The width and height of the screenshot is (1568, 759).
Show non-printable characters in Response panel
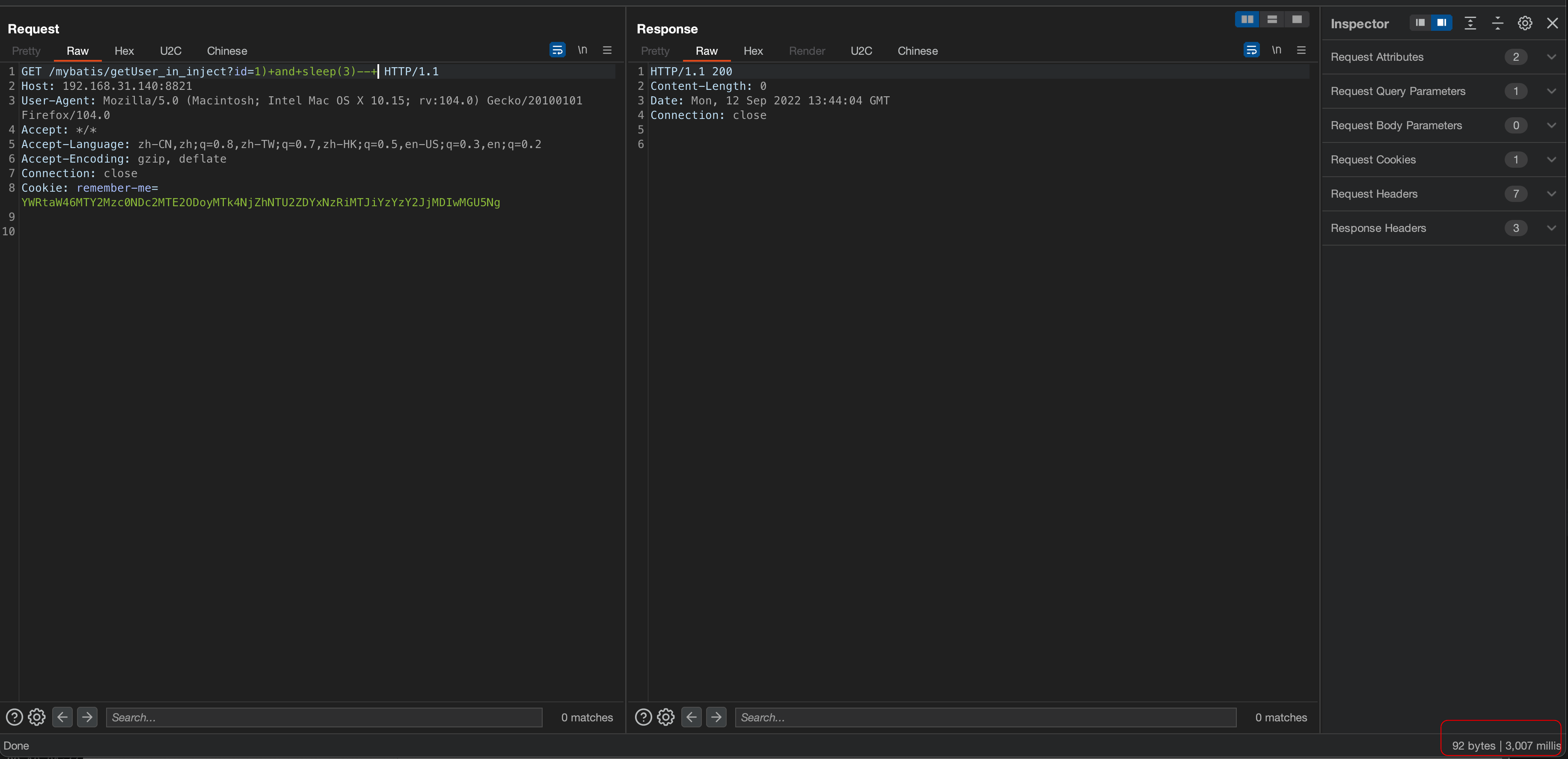coord(1277,50)
